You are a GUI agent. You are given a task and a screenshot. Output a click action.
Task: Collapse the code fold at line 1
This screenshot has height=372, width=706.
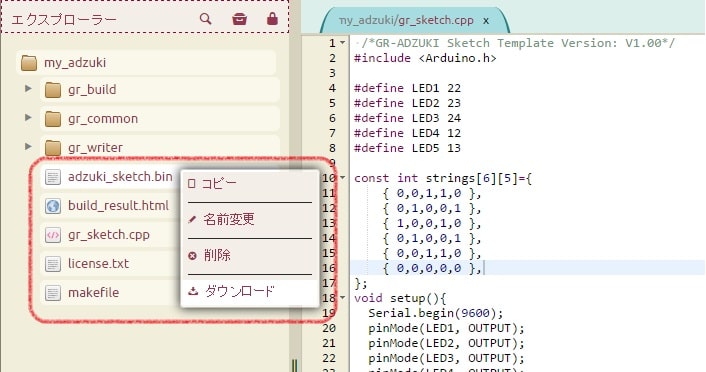pyautogui.click(x=343, y=43)
